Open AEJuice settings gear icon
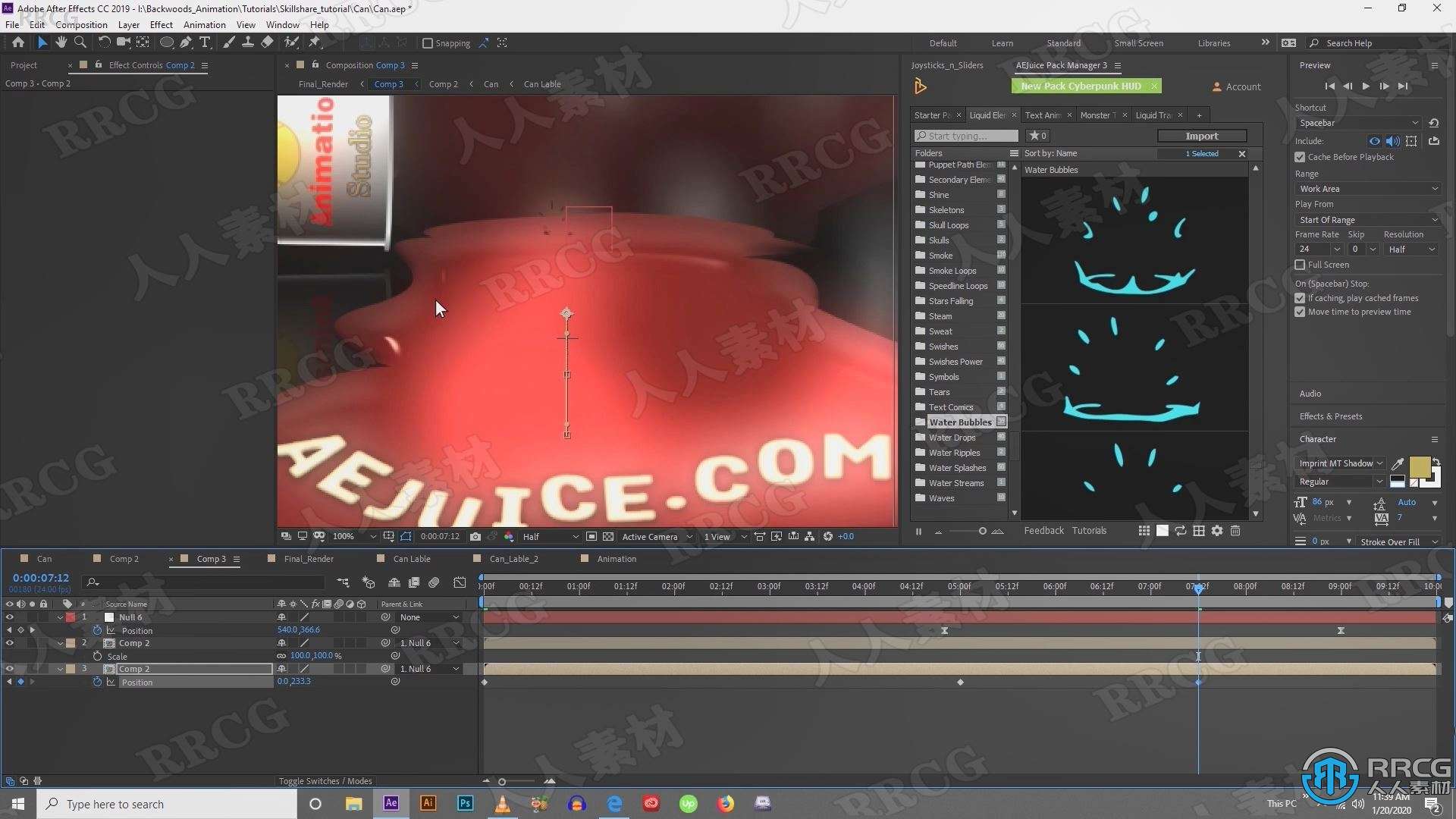The image size is (1456, 819). click(1217, 531)
